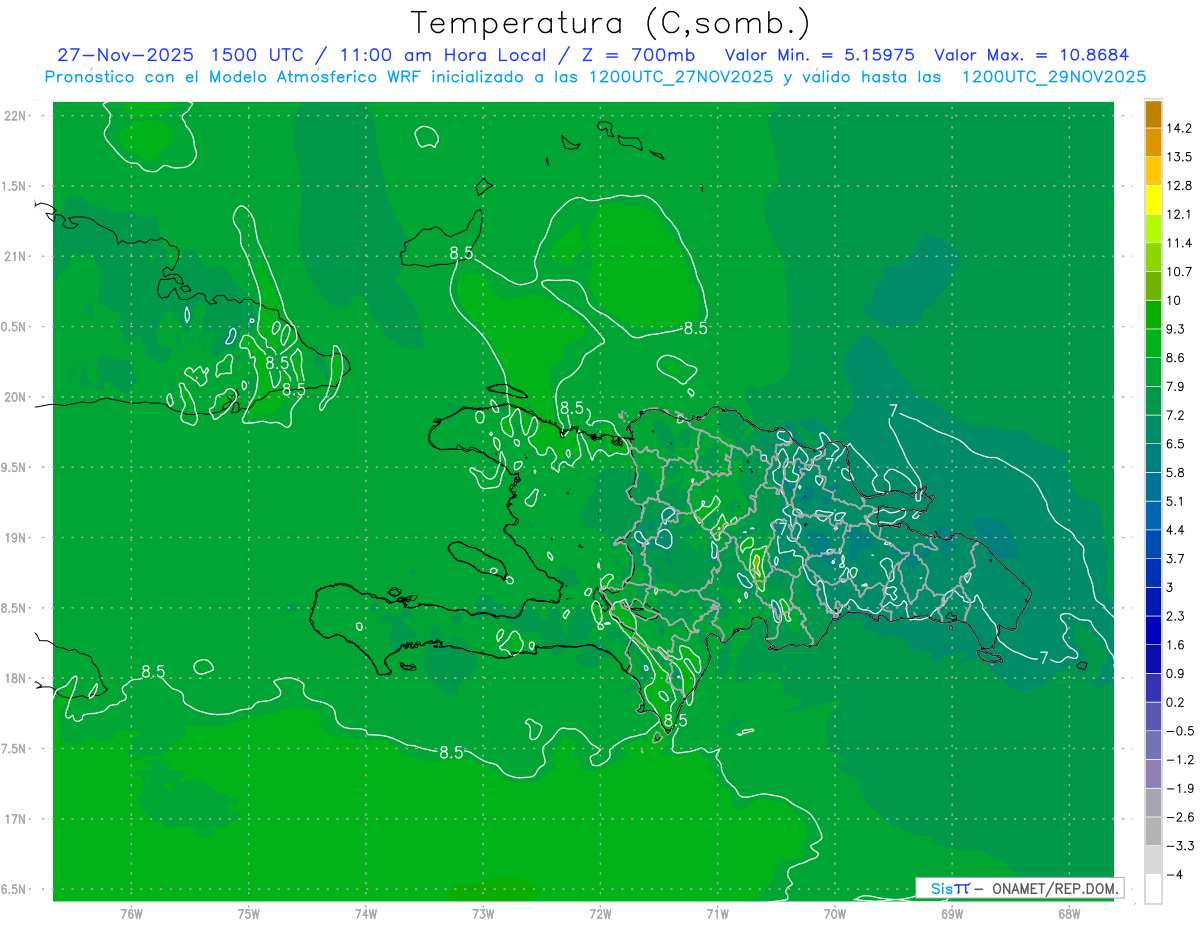This screenshot has width=1200, height=927.
Task: Click the colorbar label "10"
Action: pos(1174,300)
